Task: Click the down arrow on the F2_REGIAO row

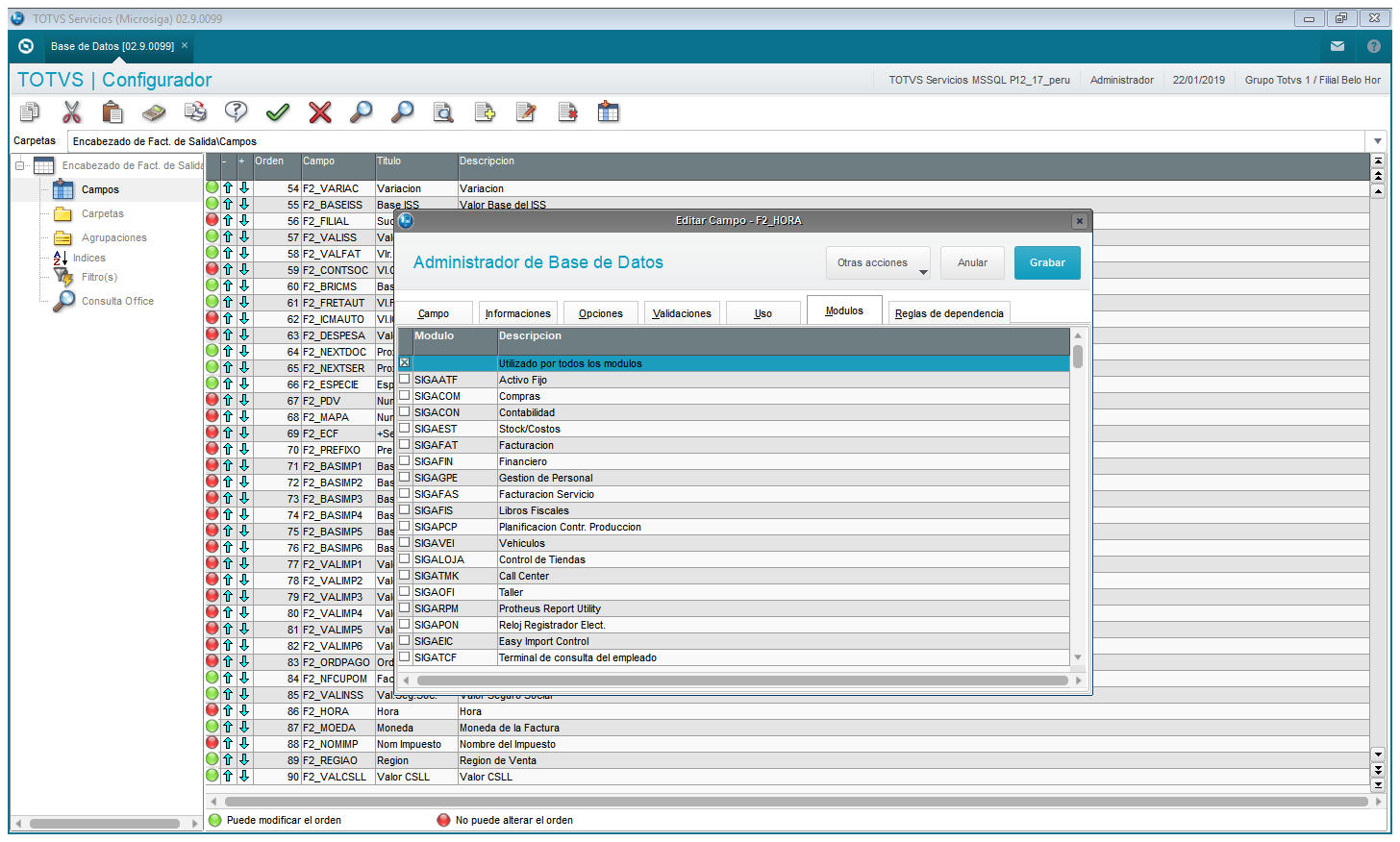Action: 244,760
